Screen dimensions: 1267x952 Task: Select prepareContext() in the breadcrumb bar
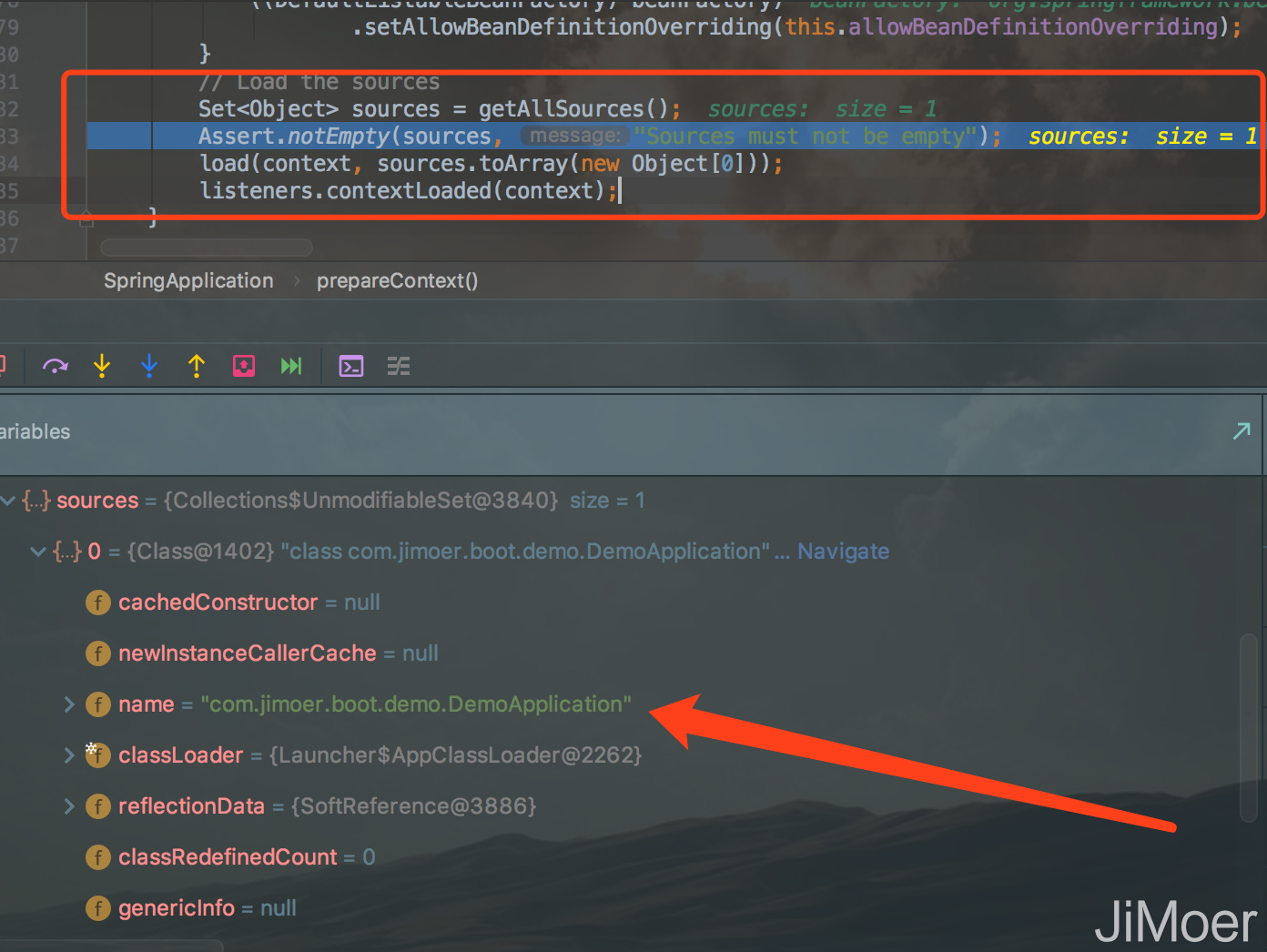[397, 280]
